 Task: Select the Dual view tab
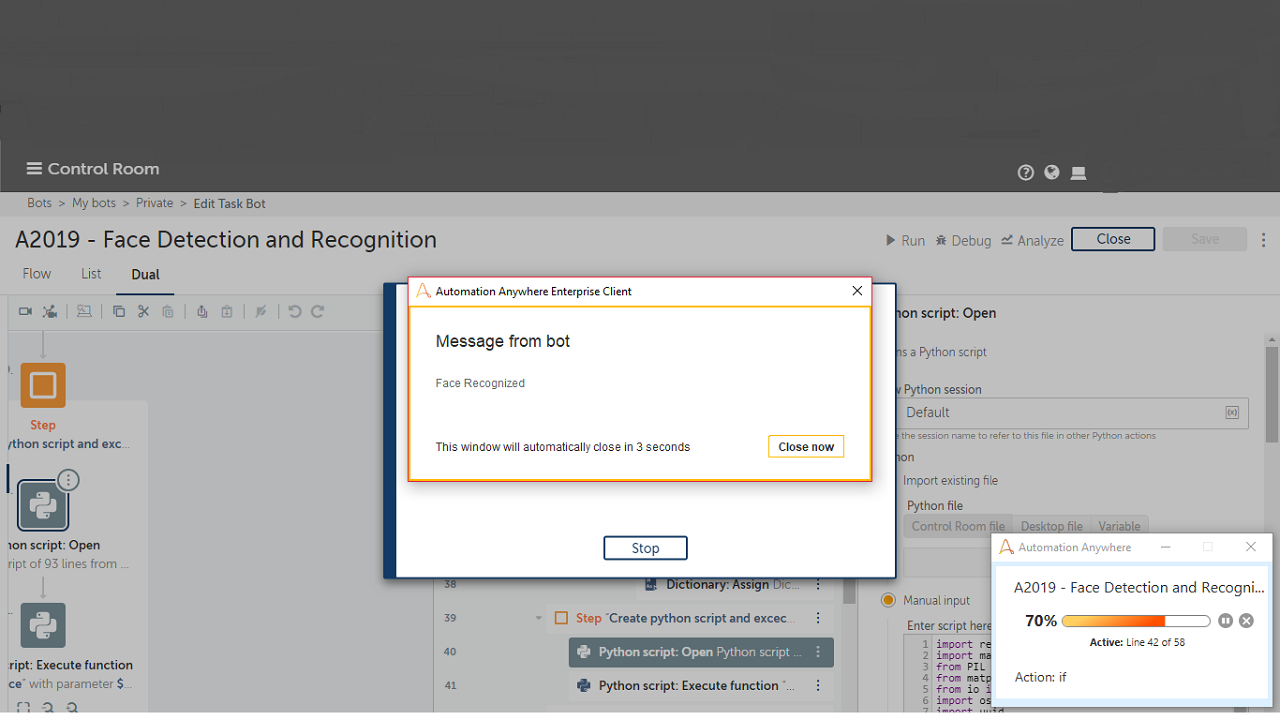click(x=145, y=275)
